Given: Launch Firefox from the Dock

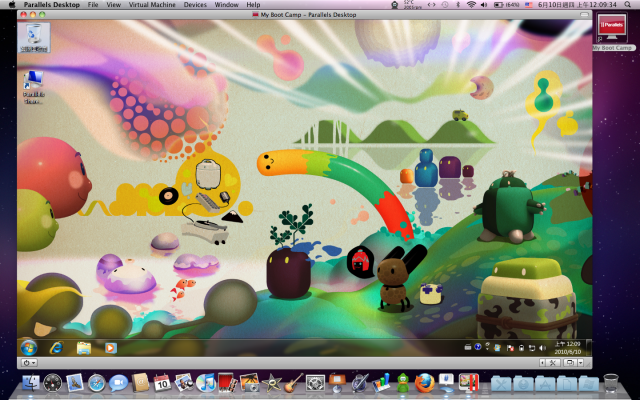Looking at the screenshot, I should 424,383.
